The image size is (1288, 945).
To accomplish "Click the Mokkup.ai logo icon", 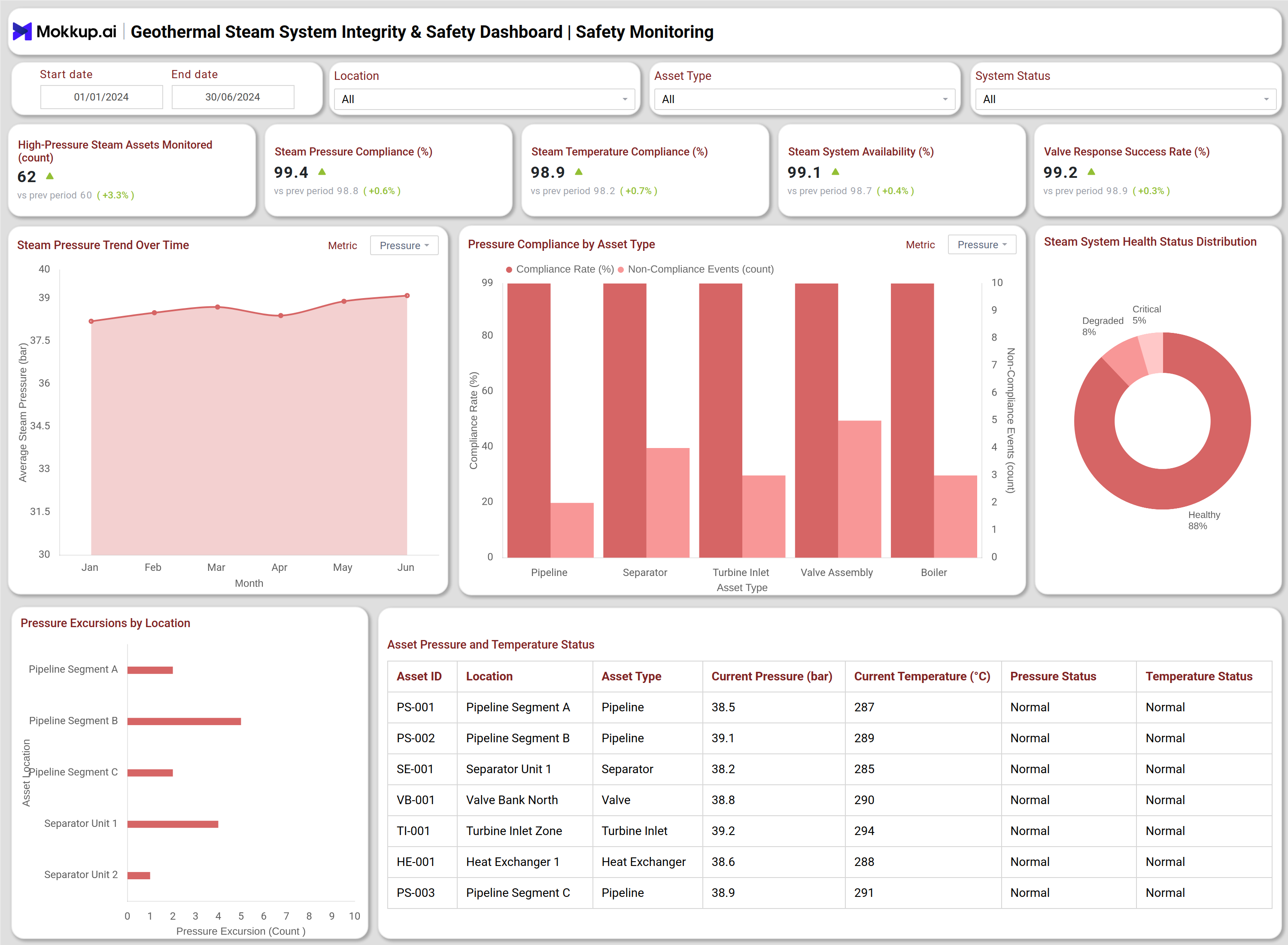I will 22,31.
